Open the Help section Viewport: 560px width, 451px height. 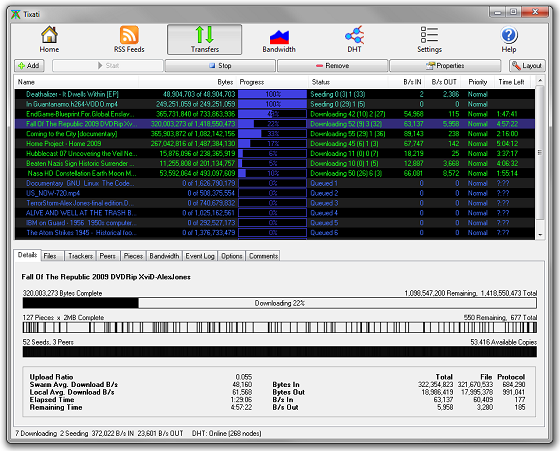(x=509, y=39)
